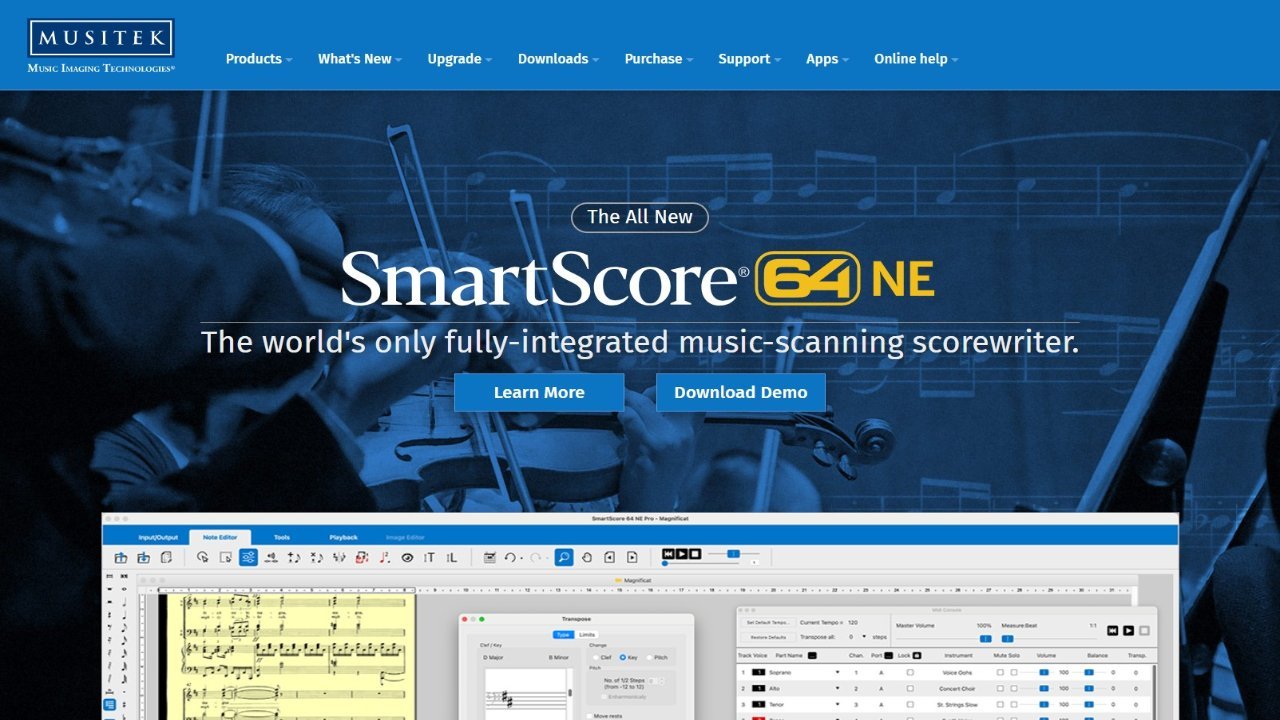Click the Set Default Tempo button
The height and width of the screenshot is (720, 1280).
[767, 622]
